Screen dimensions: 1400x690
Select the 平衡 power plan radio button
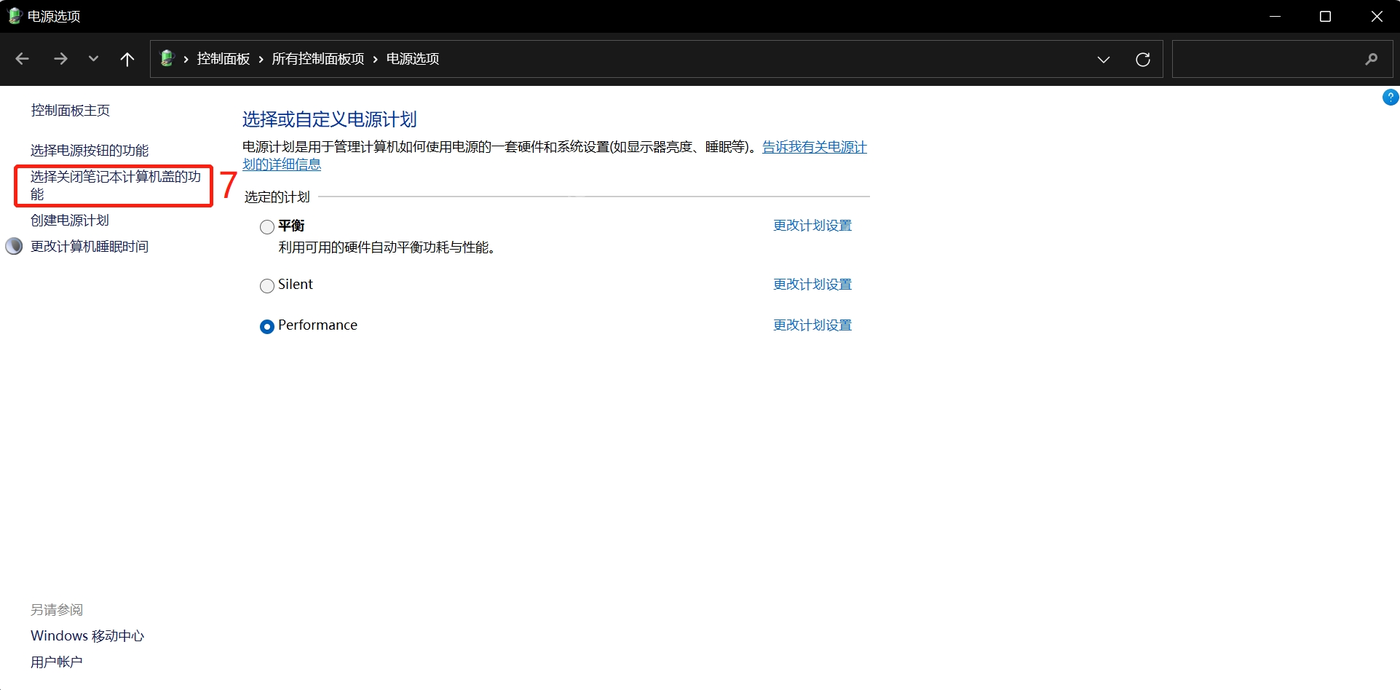tap(267, 227)
